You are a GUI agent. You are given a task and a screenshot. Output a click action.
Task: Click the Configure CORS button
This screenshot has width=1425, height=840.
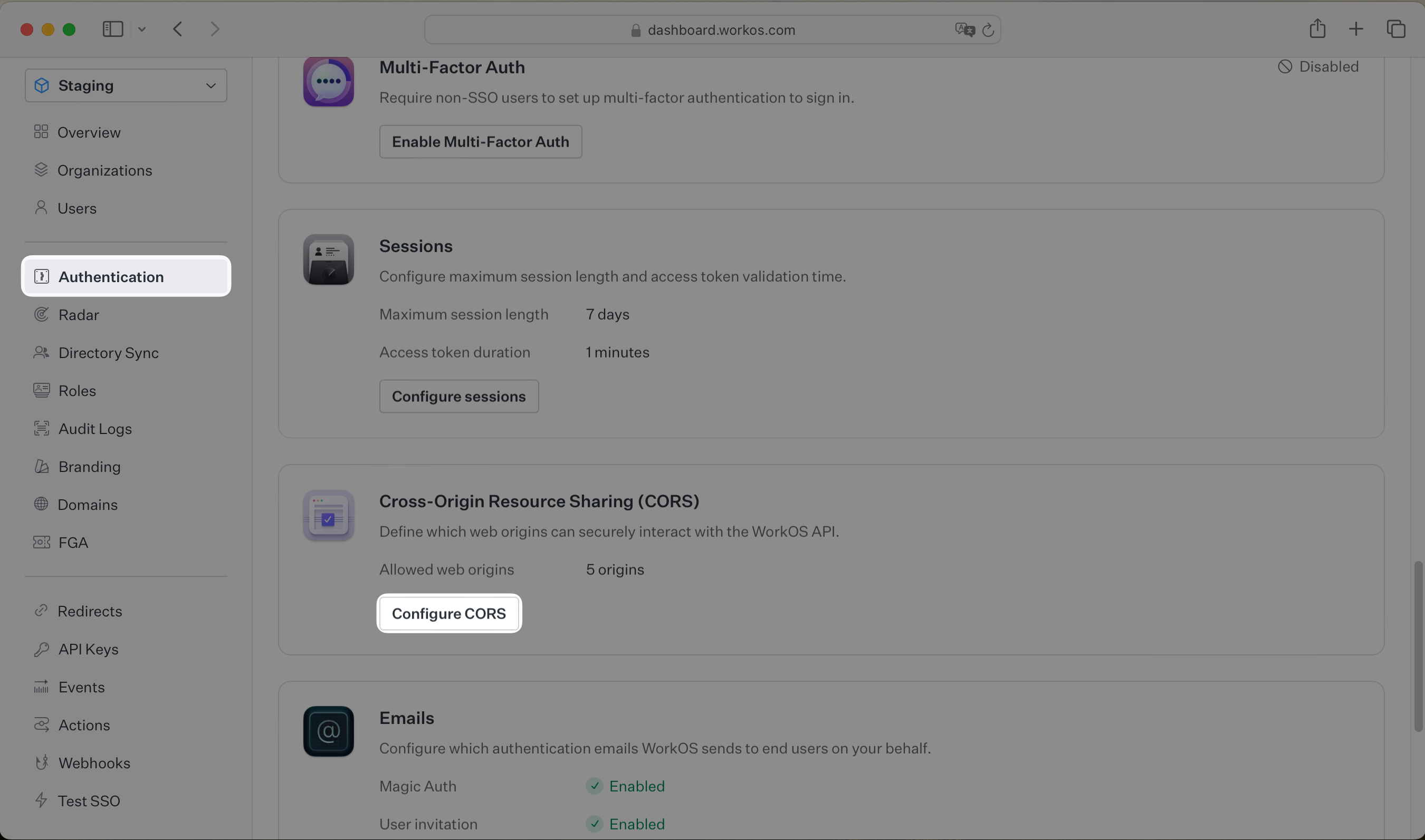tap(448, 614)
